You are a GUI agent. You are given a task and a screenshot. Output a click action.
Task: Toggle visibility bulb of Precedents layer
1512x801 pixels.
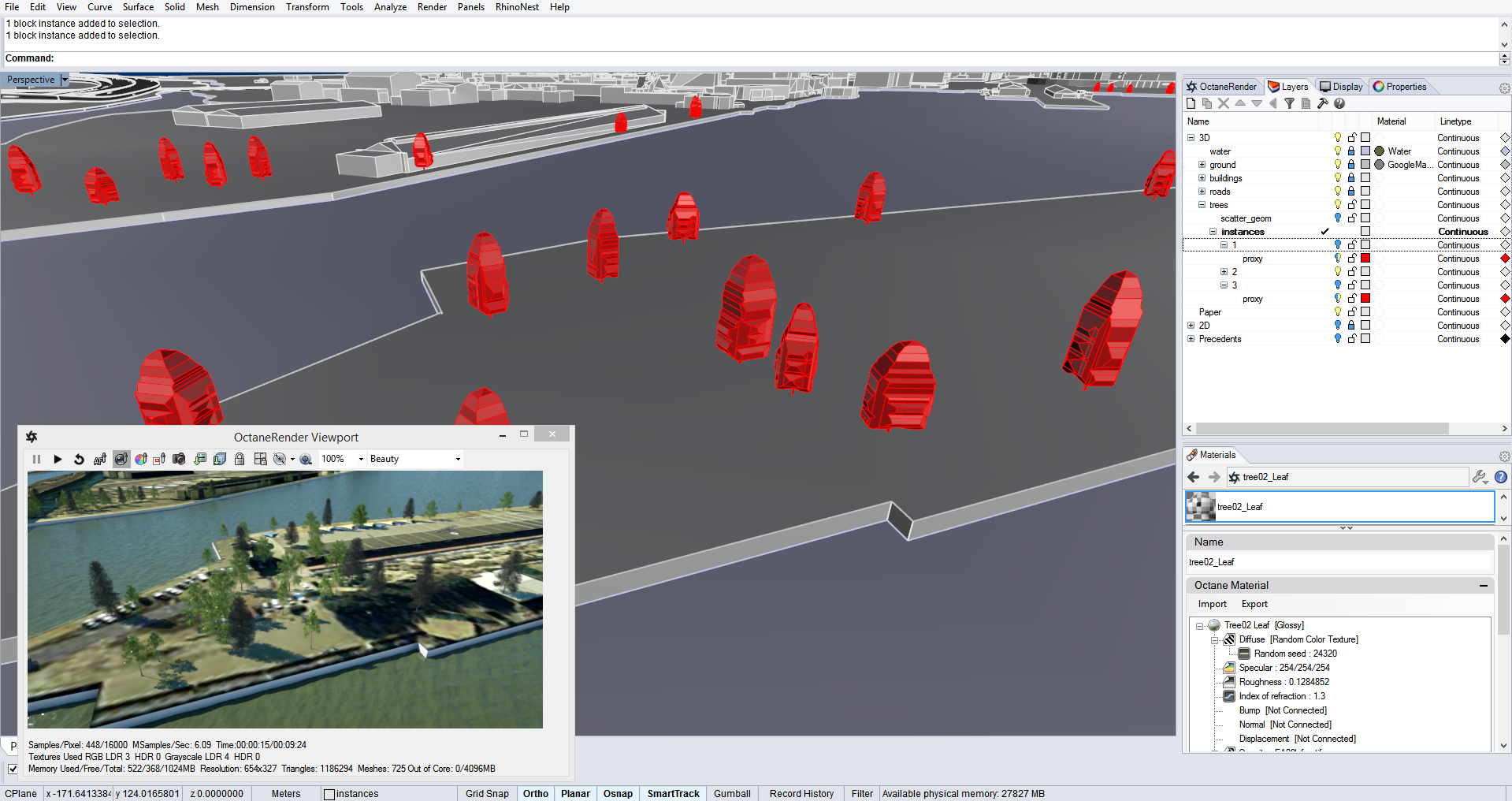point(1337,339)
